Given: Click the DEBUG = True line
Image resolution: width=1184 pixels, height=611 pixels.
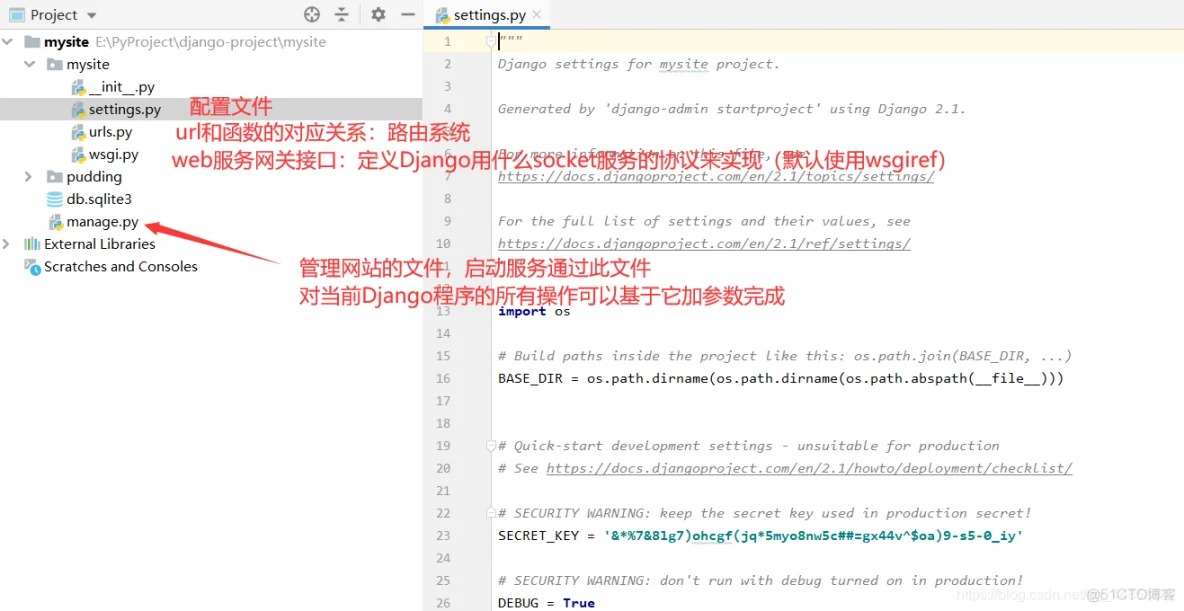Looking at the screenshot, I should [547, 603].
